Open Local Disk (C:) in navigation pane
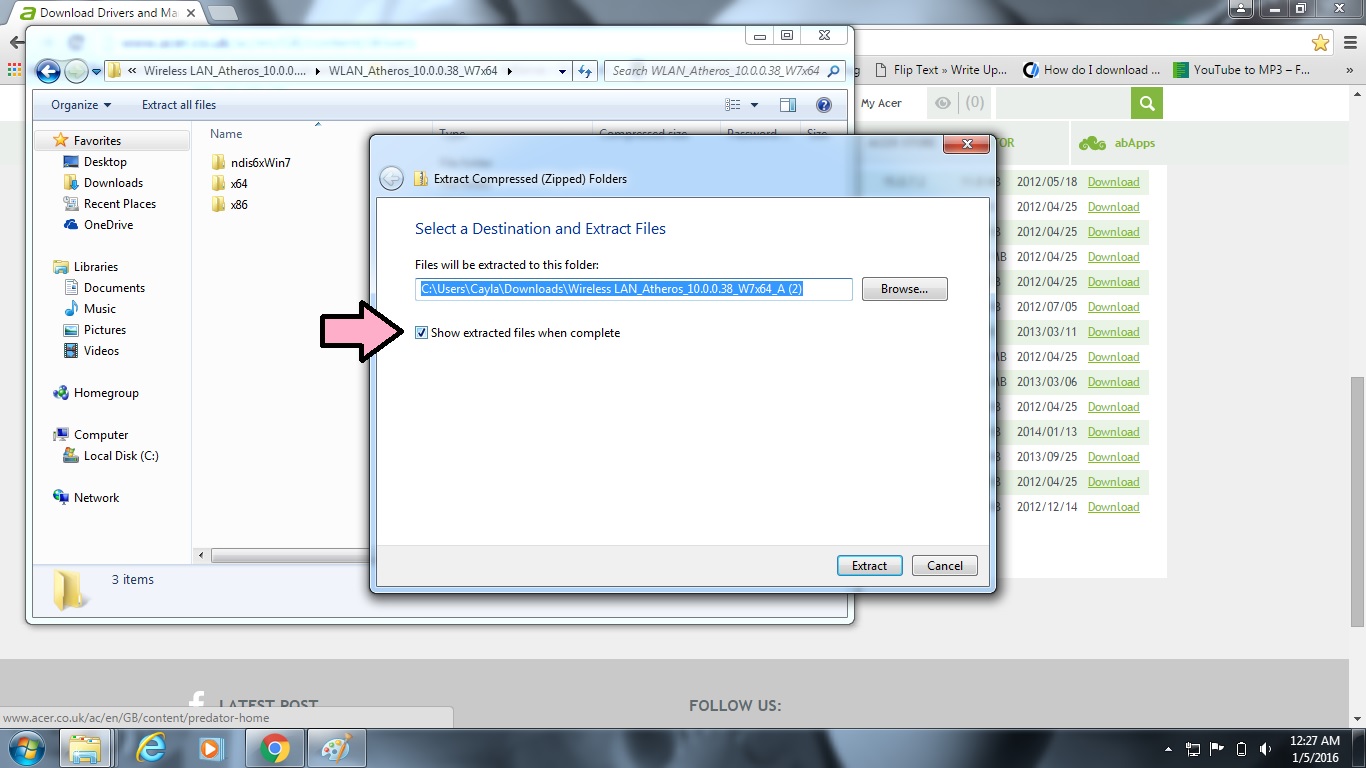 [x=120, y=456]
